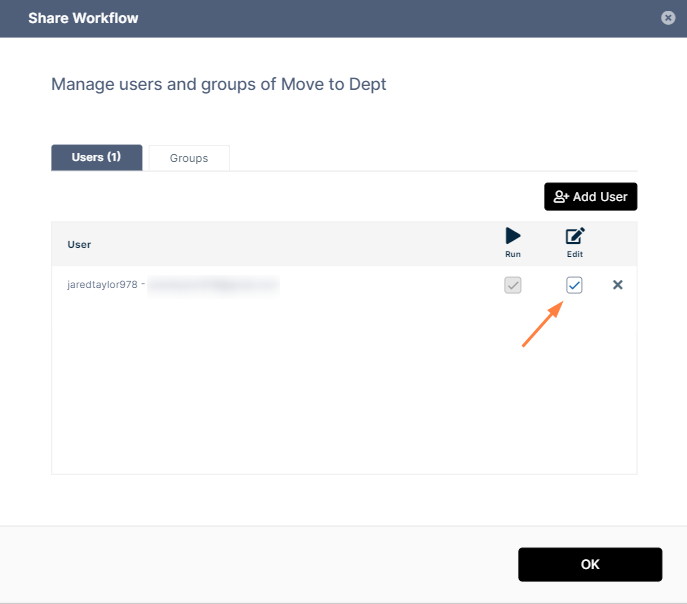Viewport: 687px width, 604px height.
Task: Confirm sharing with the OK button
Action: click(x=590, y=564)
